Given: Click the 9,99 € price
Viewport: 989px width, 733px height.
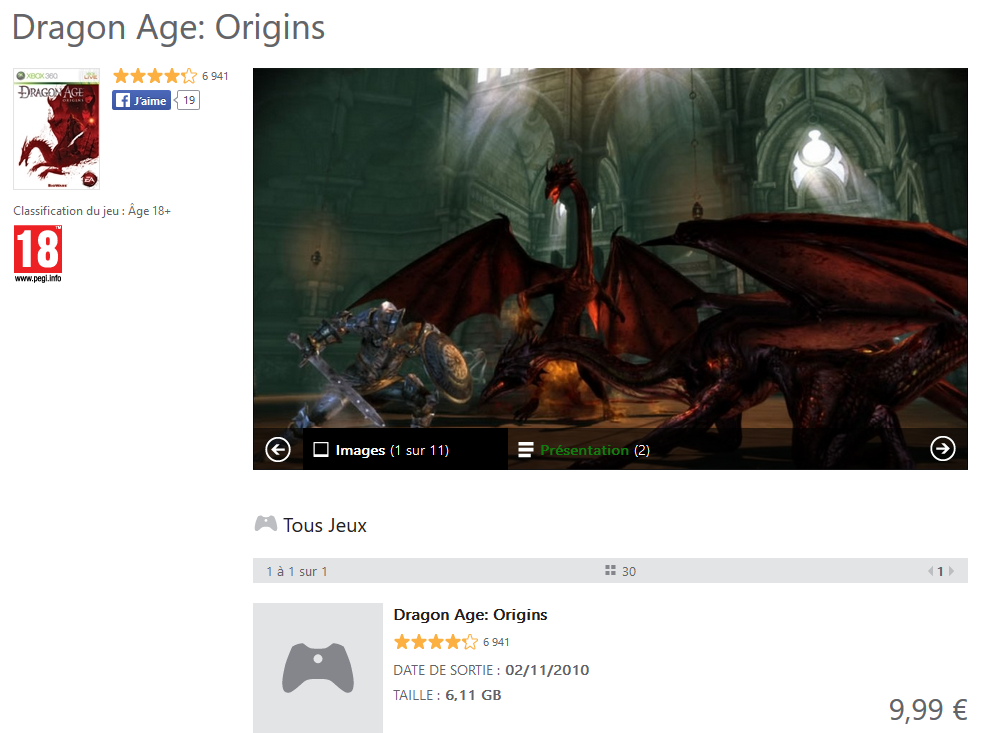Looking at the screenshot, I should [927, 710].
